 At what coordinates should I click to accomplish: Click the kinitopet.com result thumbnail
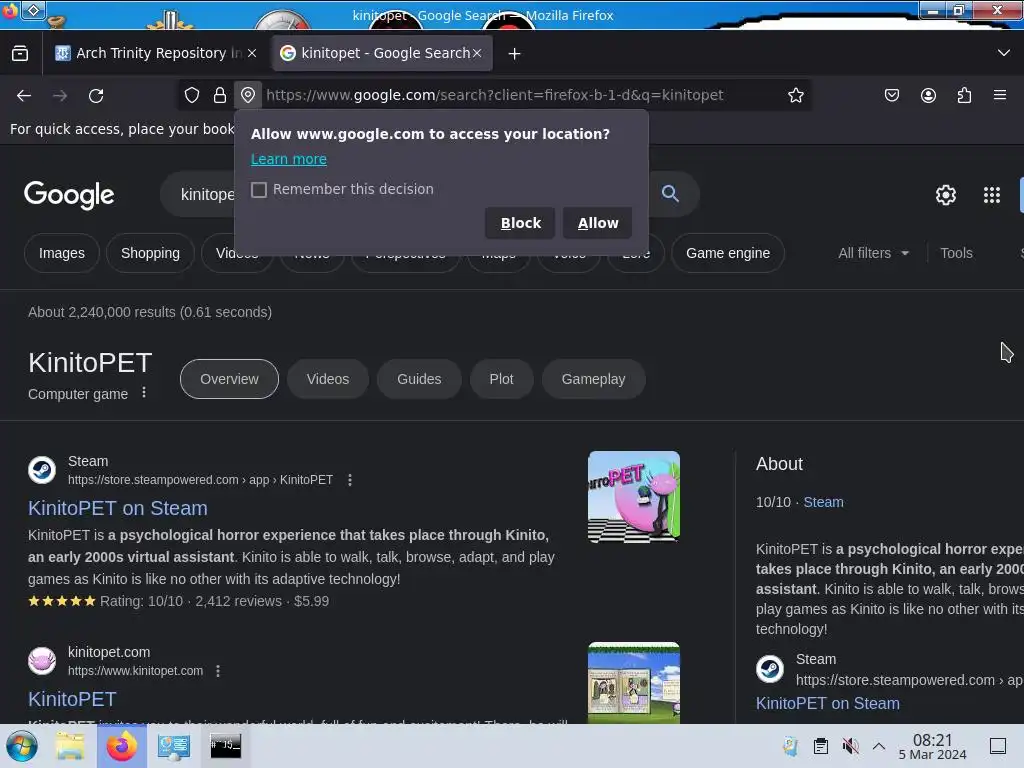[633, 682]
